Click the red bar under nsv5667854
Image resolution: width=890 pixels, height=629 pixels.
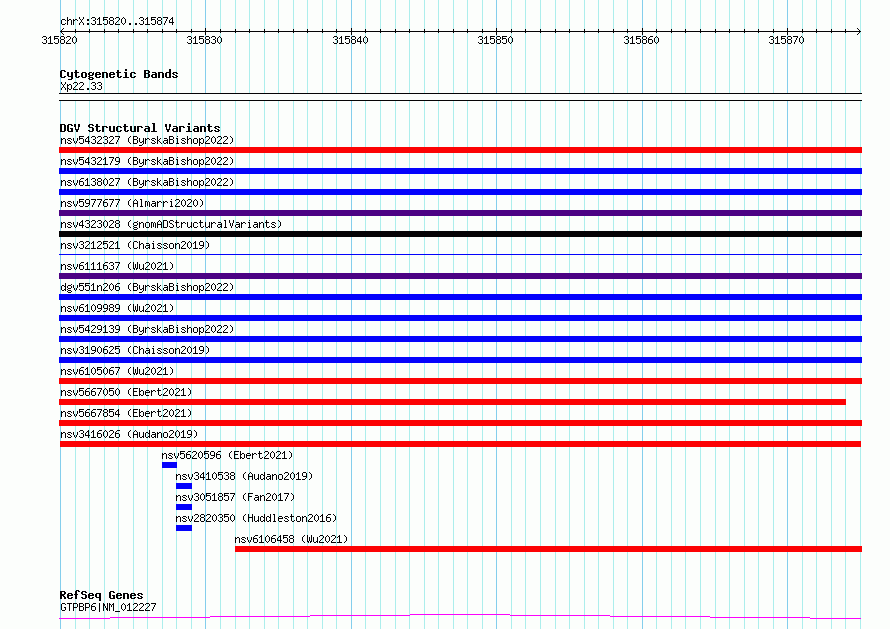(x=460, y=423)
